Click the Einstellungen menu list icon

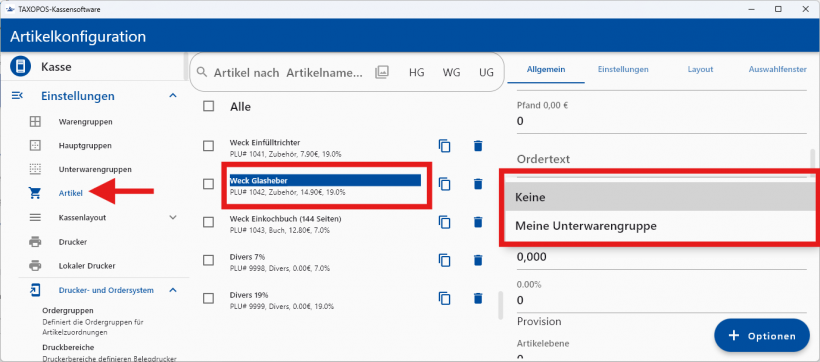click(17, 95)
